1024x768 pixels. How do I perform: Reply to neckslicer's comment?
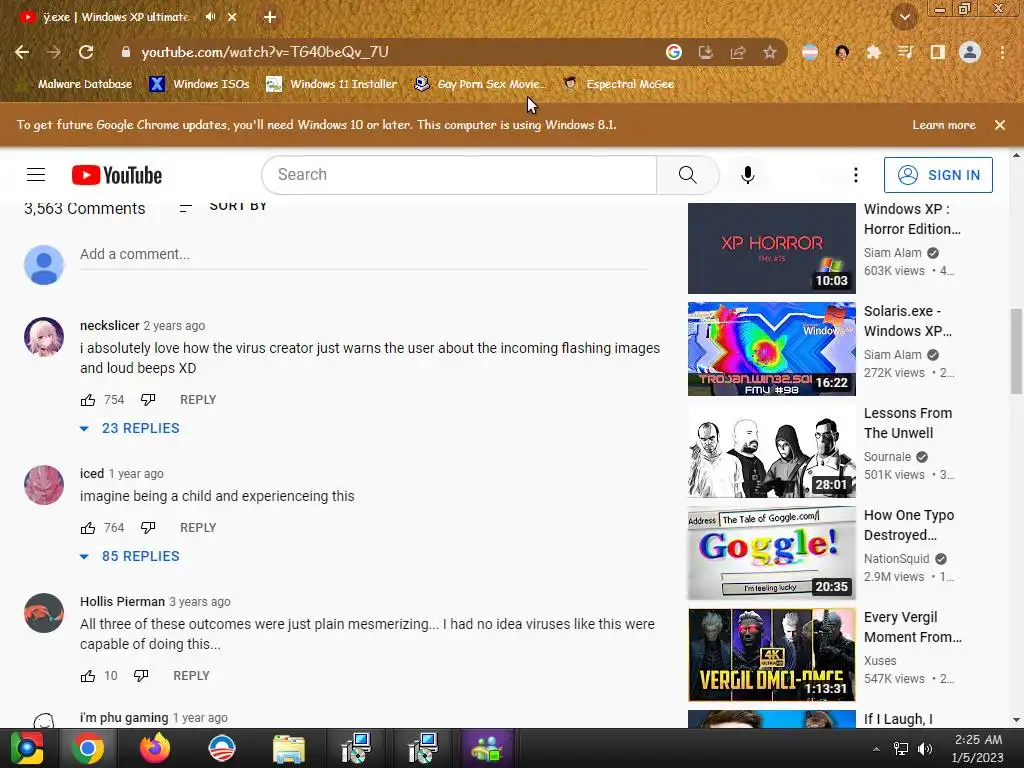pos(198,400)
